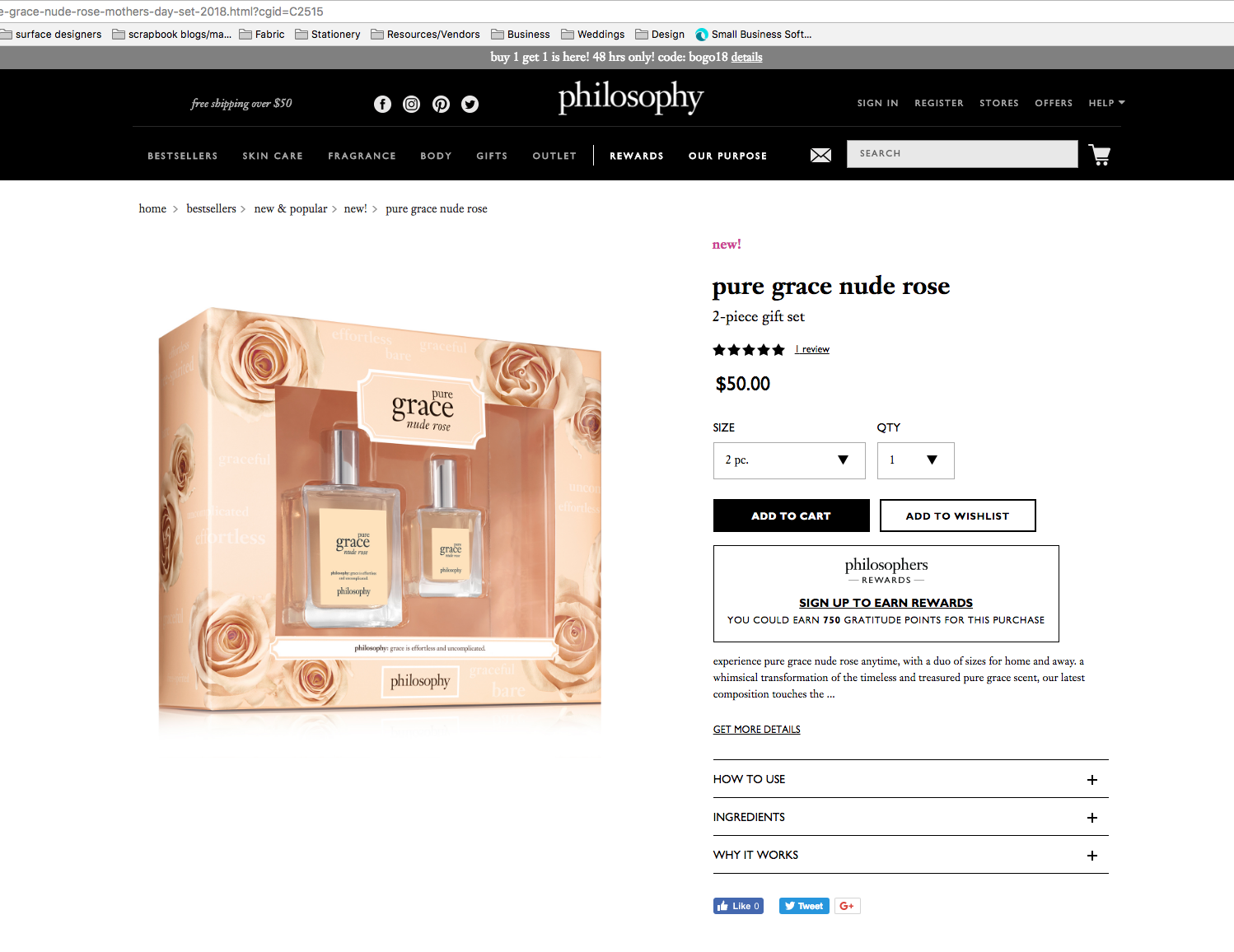Expand the WHY IT WORKS section
Screen dimensions: 1234x952
tap(911, 855)
